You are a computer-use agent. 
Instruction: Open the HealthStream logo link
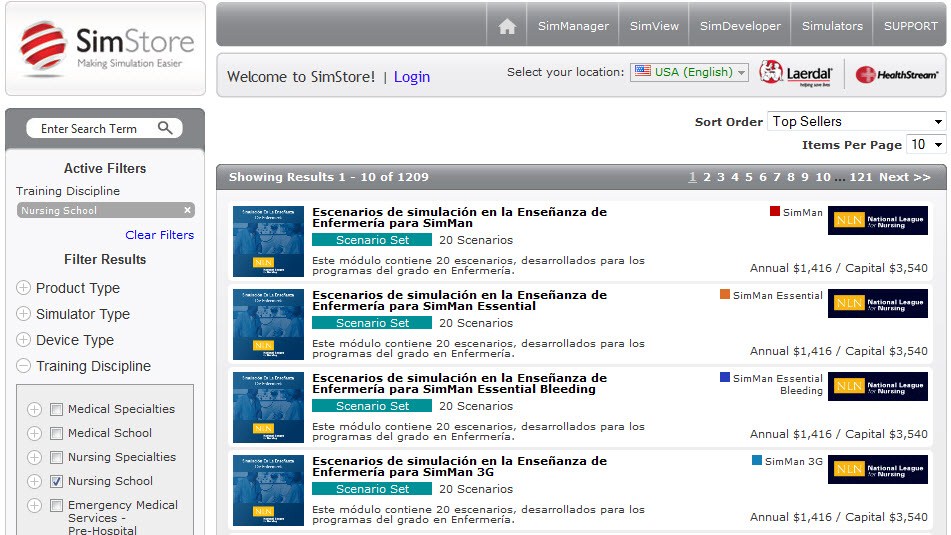(896, 75)
